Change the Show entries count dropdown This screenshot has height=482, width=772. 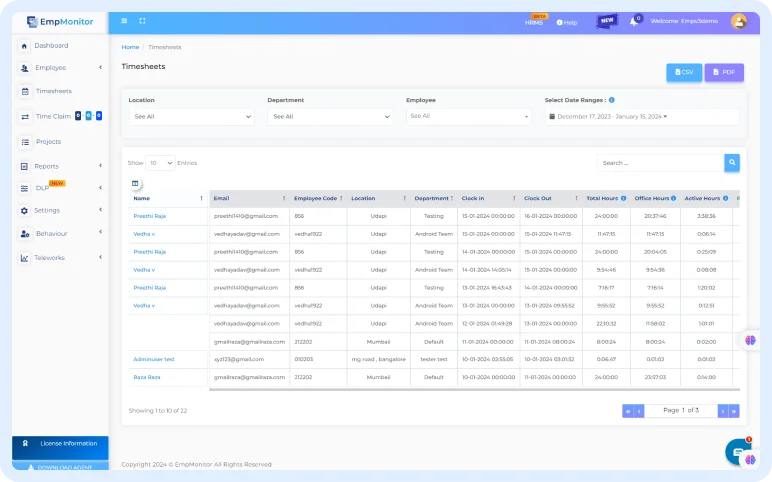(x=160, y=162)
